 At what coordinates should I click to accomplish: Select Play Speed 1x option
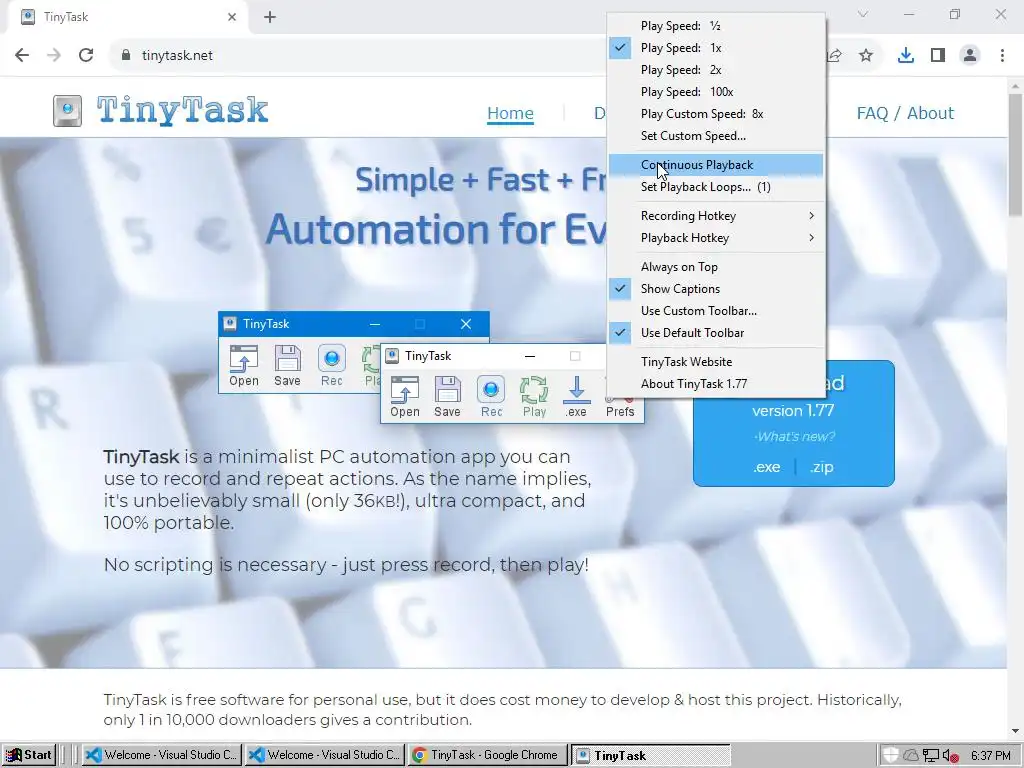click(x=716, y=48)
